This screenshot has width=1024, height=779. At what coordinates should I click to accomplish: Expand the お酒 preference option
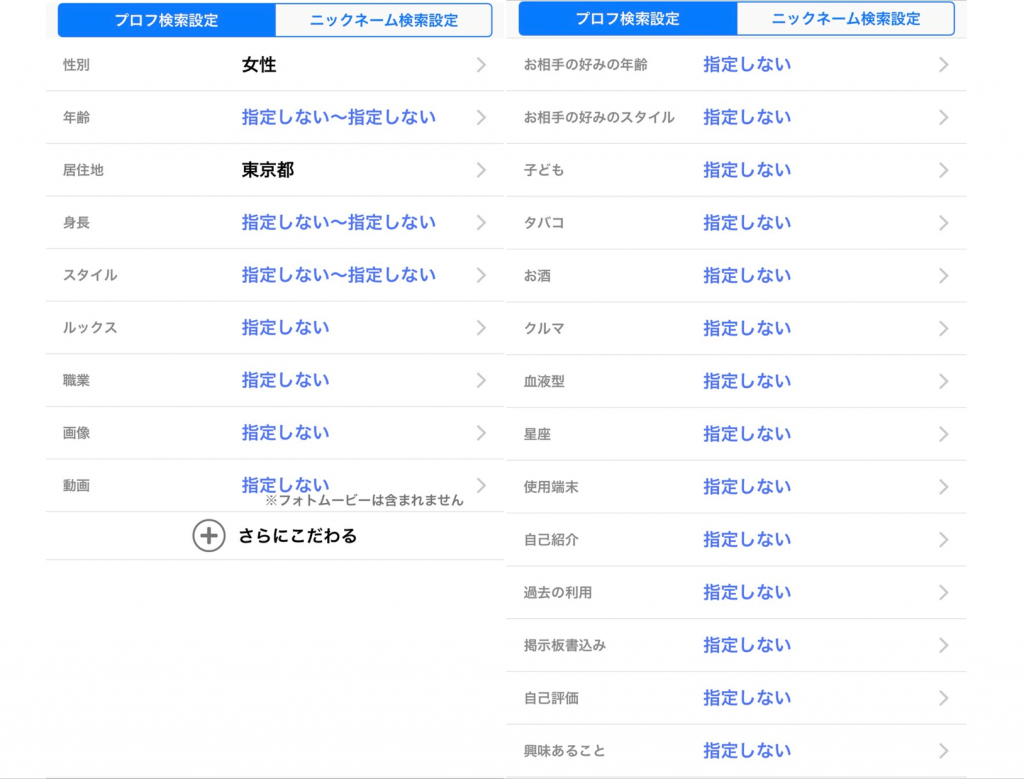[x=746, y=276]
